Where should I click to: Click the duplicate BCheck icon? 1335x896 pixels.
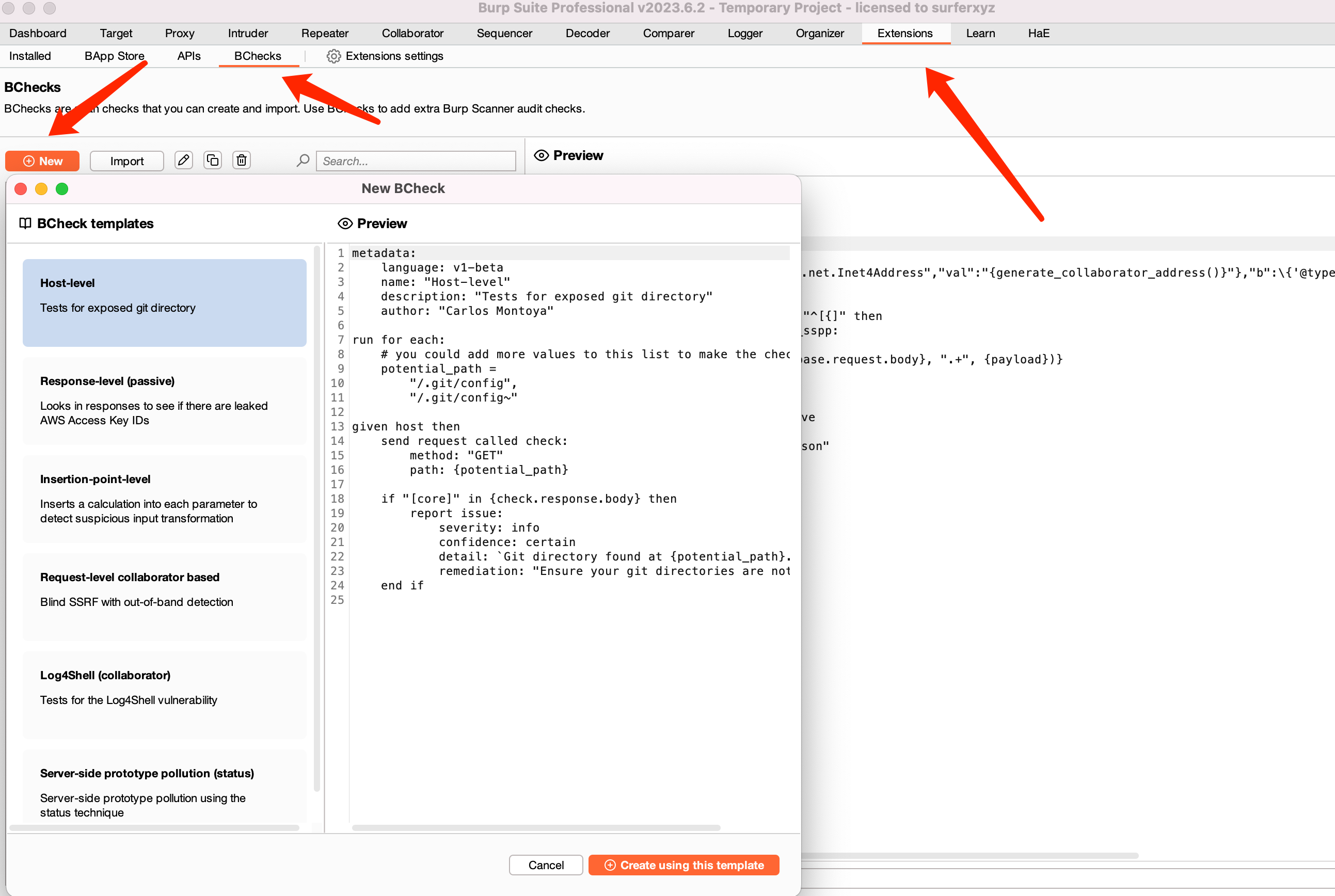tap(213, 160)
